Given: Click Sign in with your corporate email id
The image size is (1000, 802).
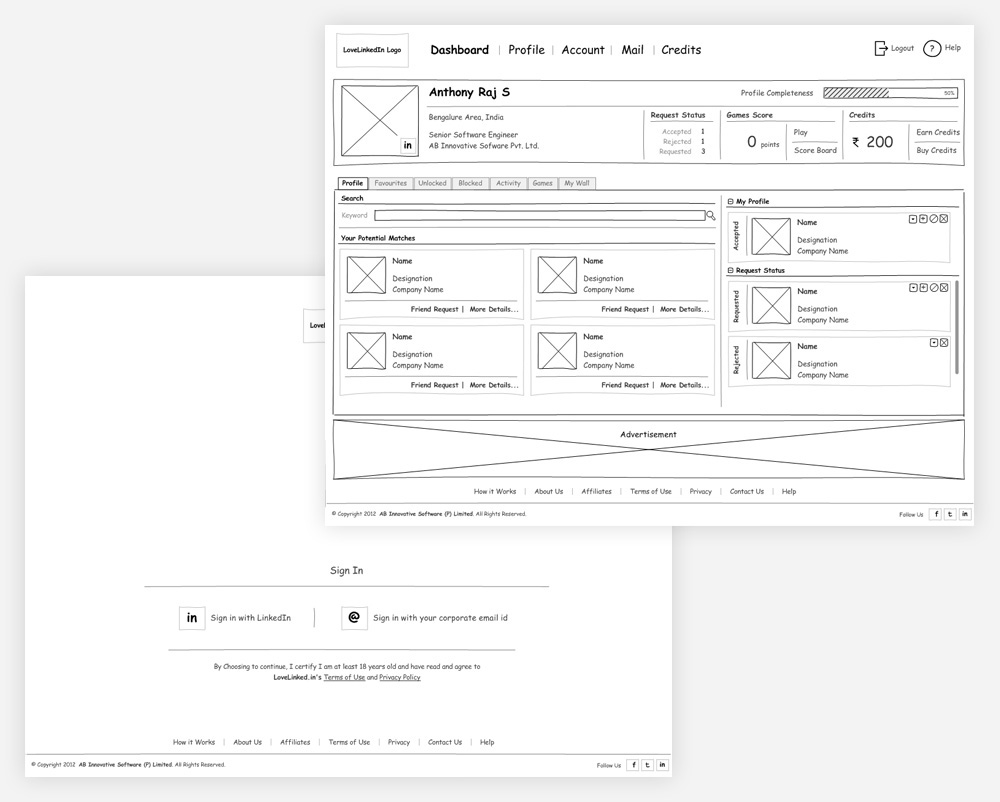Looking at the screenshot, I should click(441, 618).
